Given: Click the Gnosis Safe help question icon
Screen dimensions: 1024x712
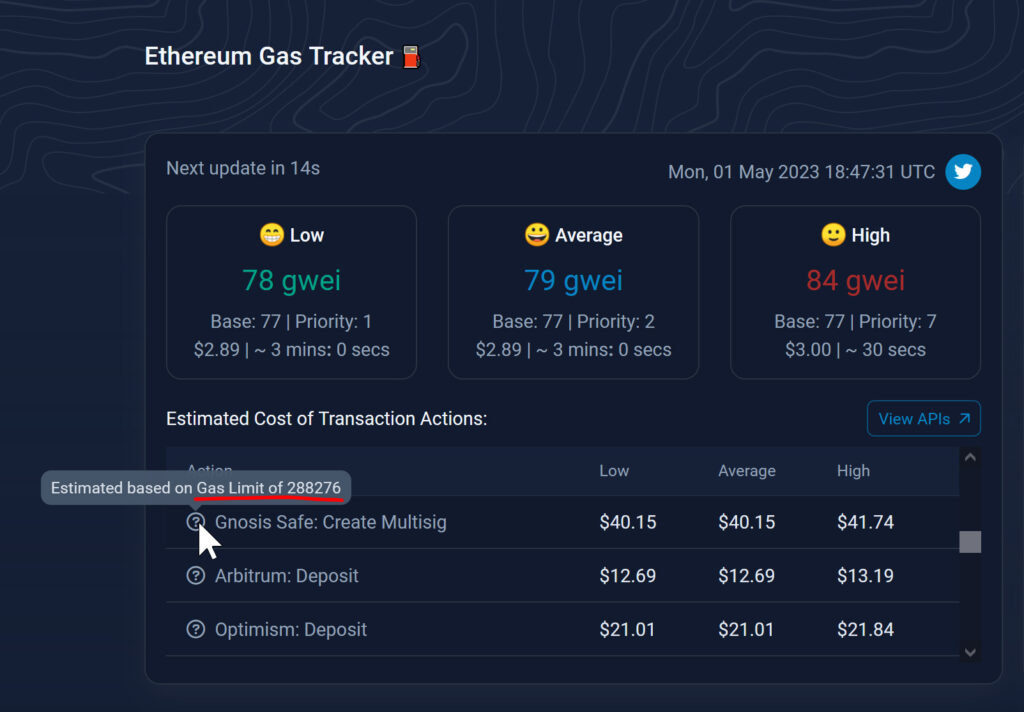Looking at the screenshot, I should [196, 522].
